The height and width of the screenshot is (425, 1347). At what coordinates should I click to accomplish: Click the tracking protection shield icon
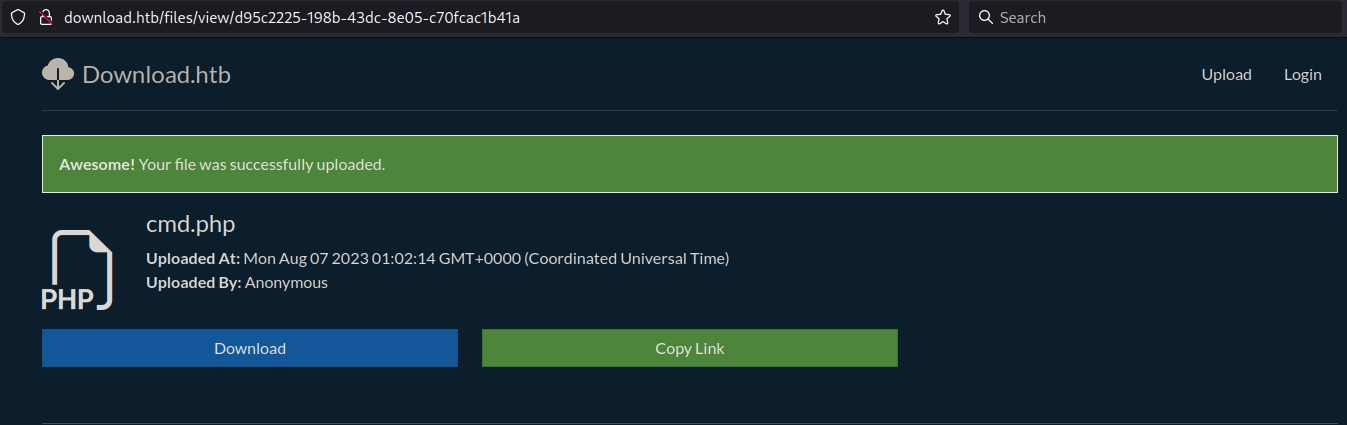click(x=17, y=17)
